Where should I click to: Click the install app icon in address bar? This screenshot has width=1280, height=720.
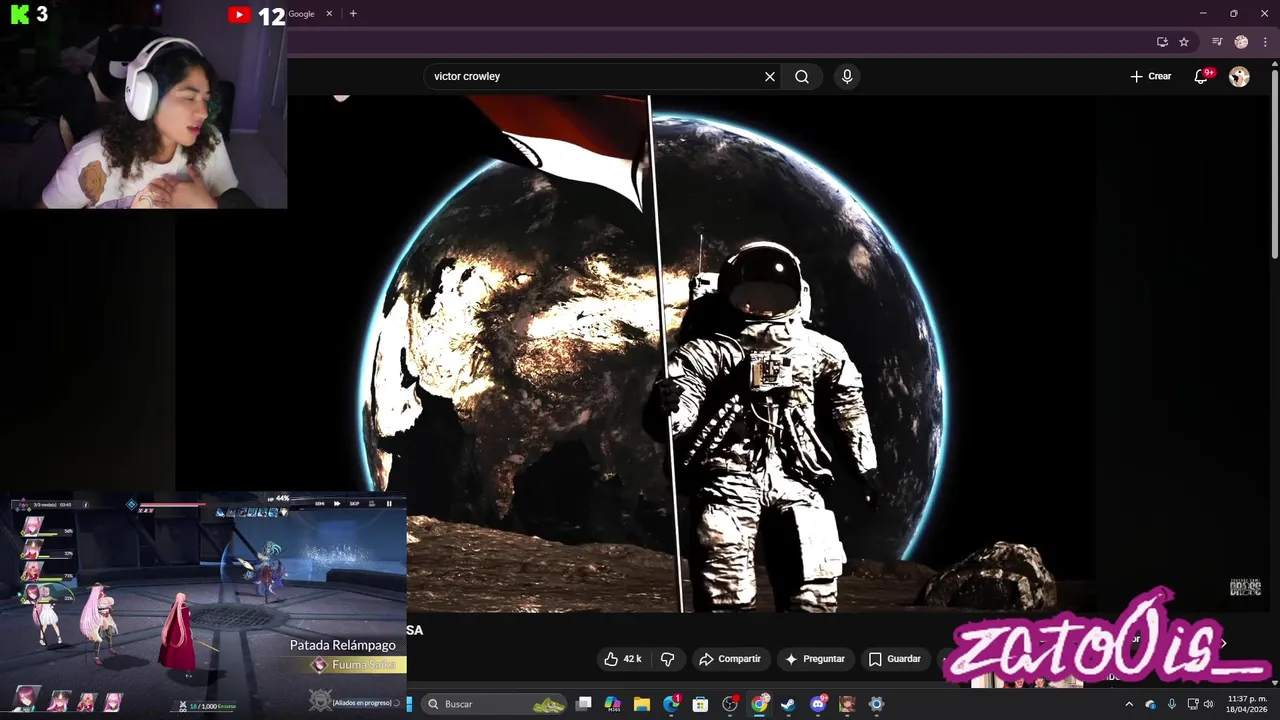coord(1162,42)
